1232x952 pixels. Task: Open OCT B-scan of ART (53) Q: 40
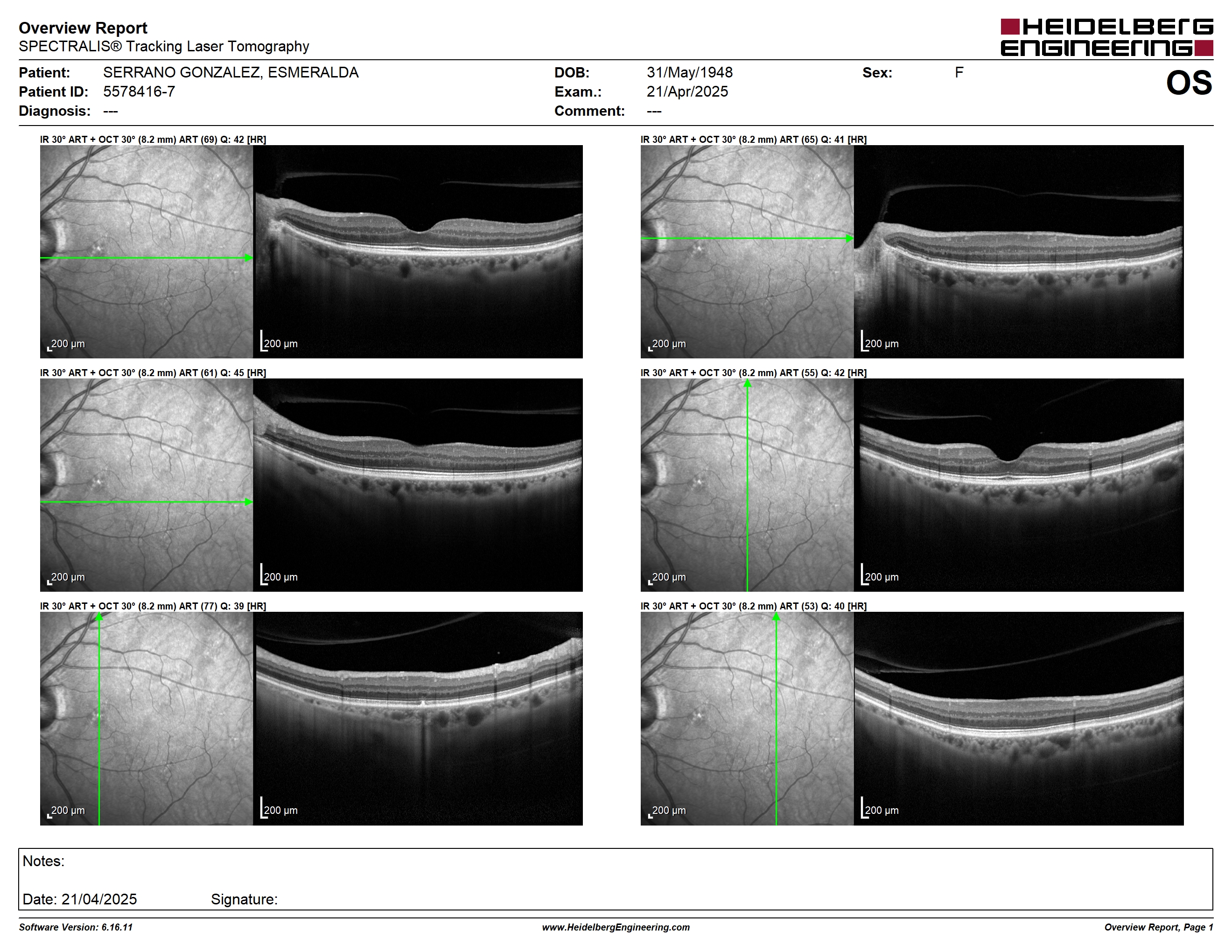(x=1019, y=719)
